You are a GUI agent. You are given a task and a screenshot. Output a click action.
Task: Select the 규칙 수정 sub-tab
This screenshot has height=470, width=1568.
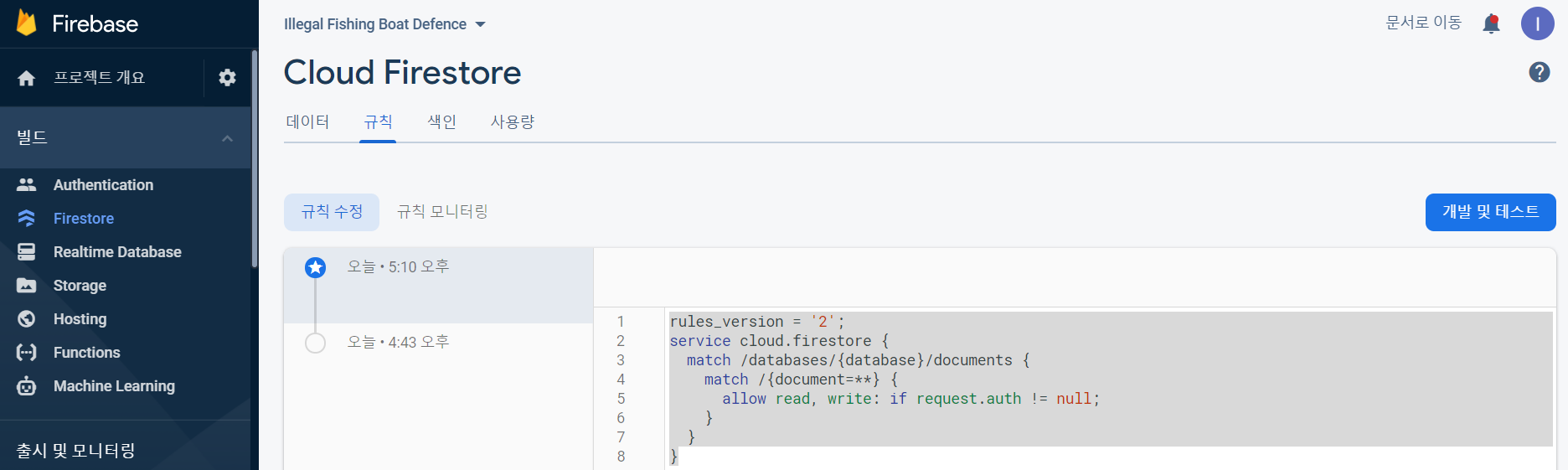tap(332, 212)
